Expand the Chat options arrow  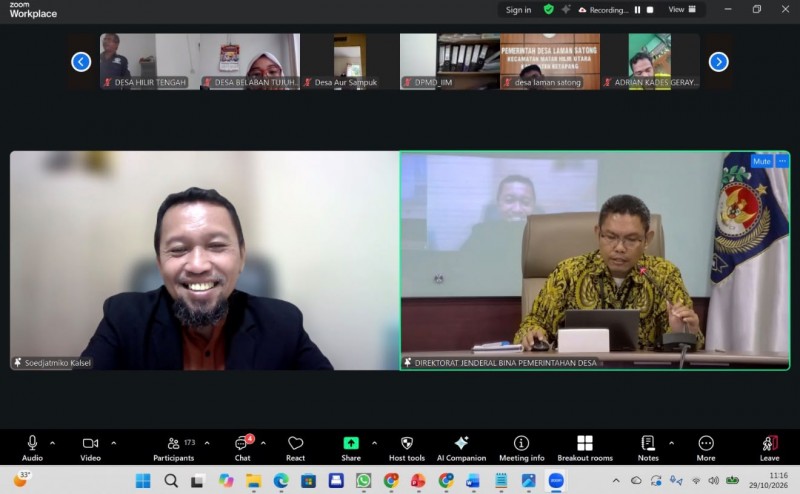[x=263, y=443]
